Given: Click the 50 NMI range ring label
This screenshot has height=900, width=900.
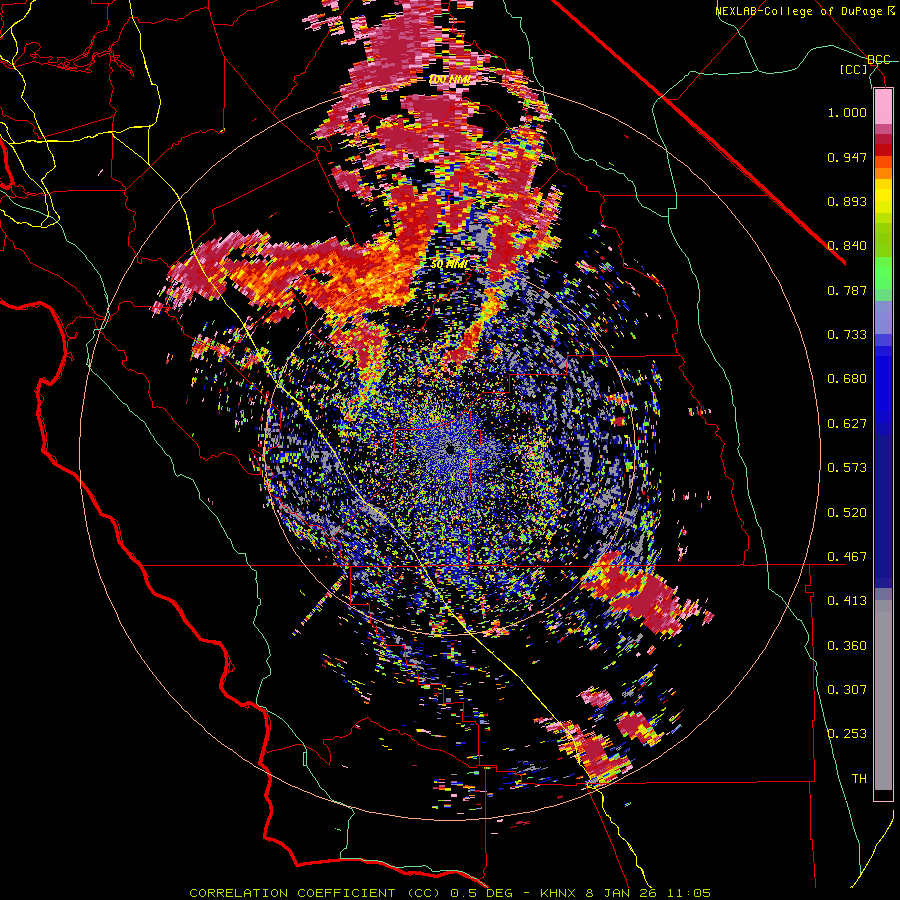Looking at the screenshot, I should [449, 264].
